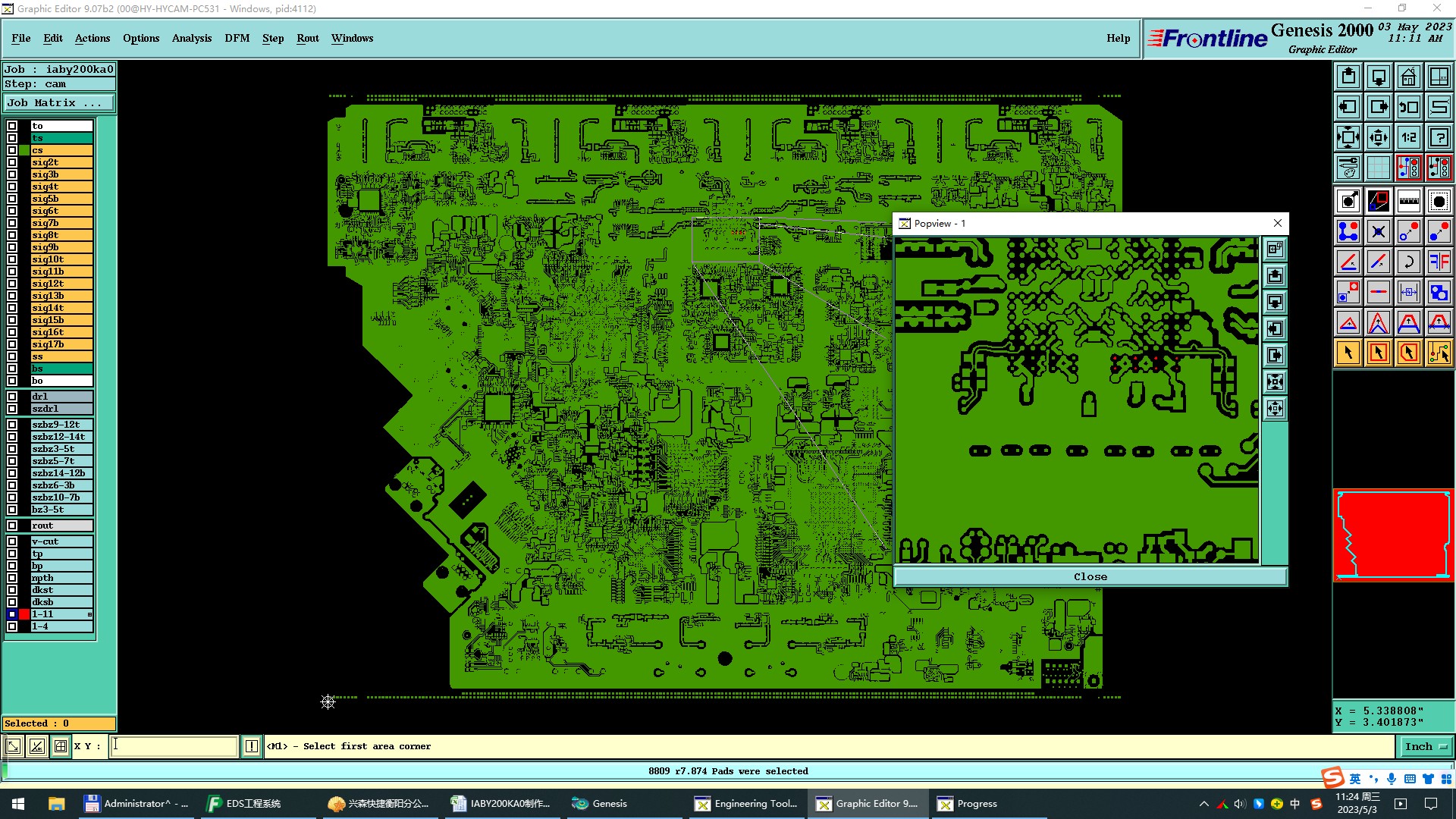Click layer 1-11 options marker

click(89, 614)
